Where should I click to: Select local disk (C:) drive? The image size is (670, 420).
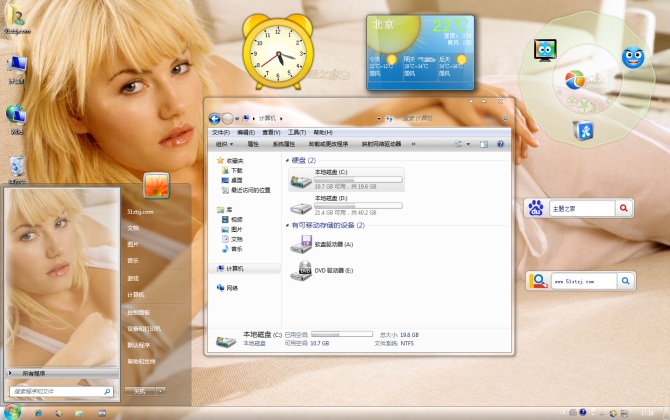pos(346,179)
